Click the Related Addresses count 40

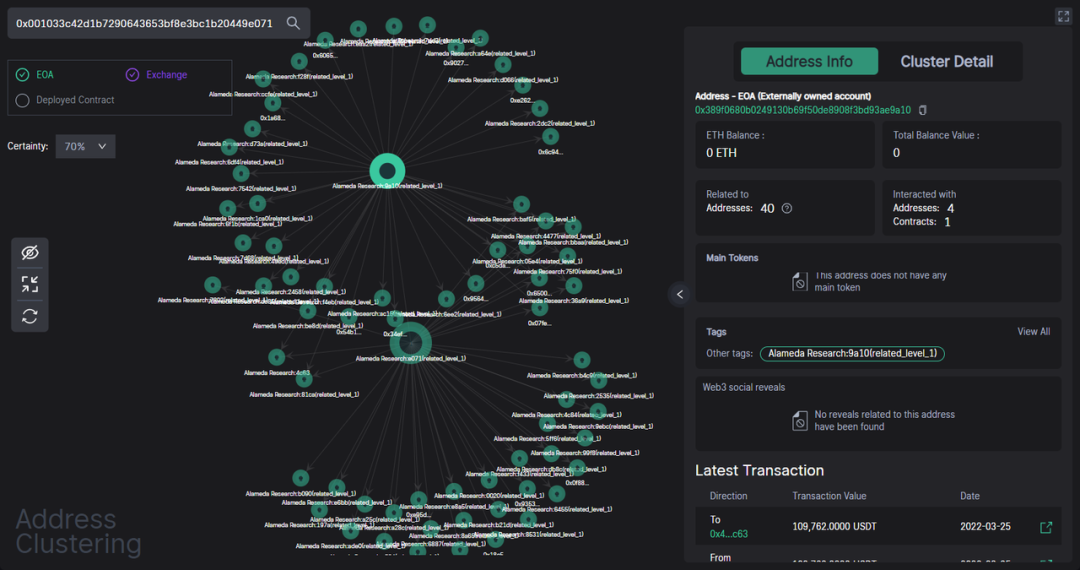(767, 208)
